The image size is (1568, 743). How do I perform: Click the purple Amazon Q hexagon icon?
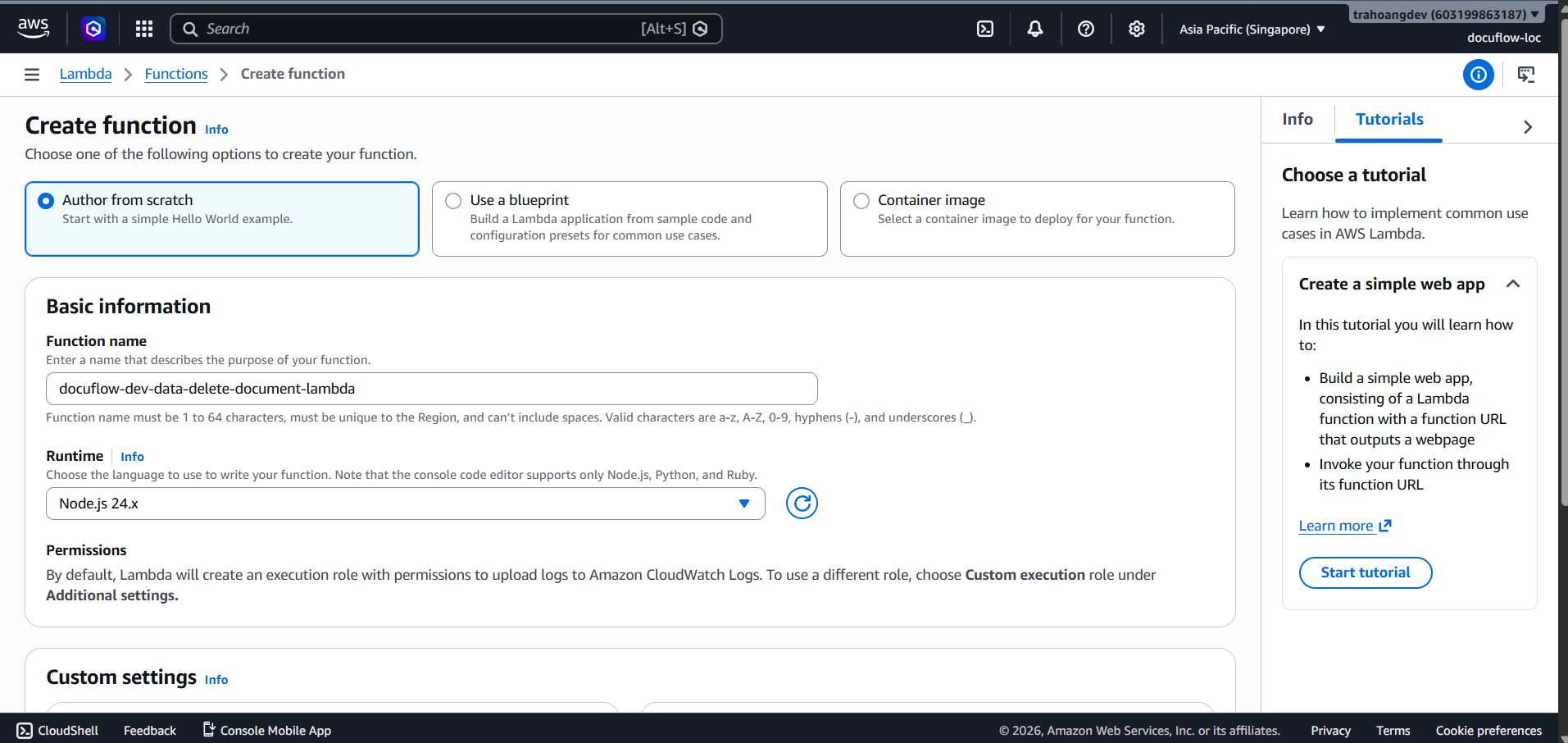93,29
